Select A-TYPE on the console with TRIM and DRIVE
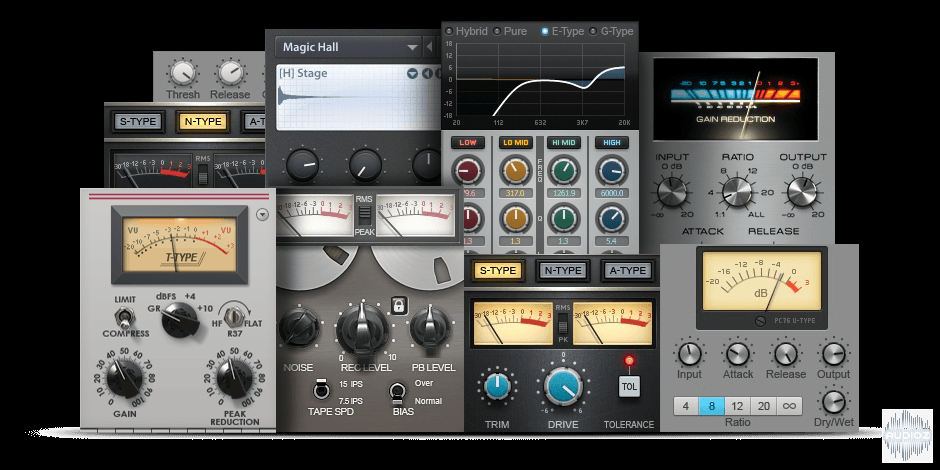940x470 pixels. [x=626, y=271]
